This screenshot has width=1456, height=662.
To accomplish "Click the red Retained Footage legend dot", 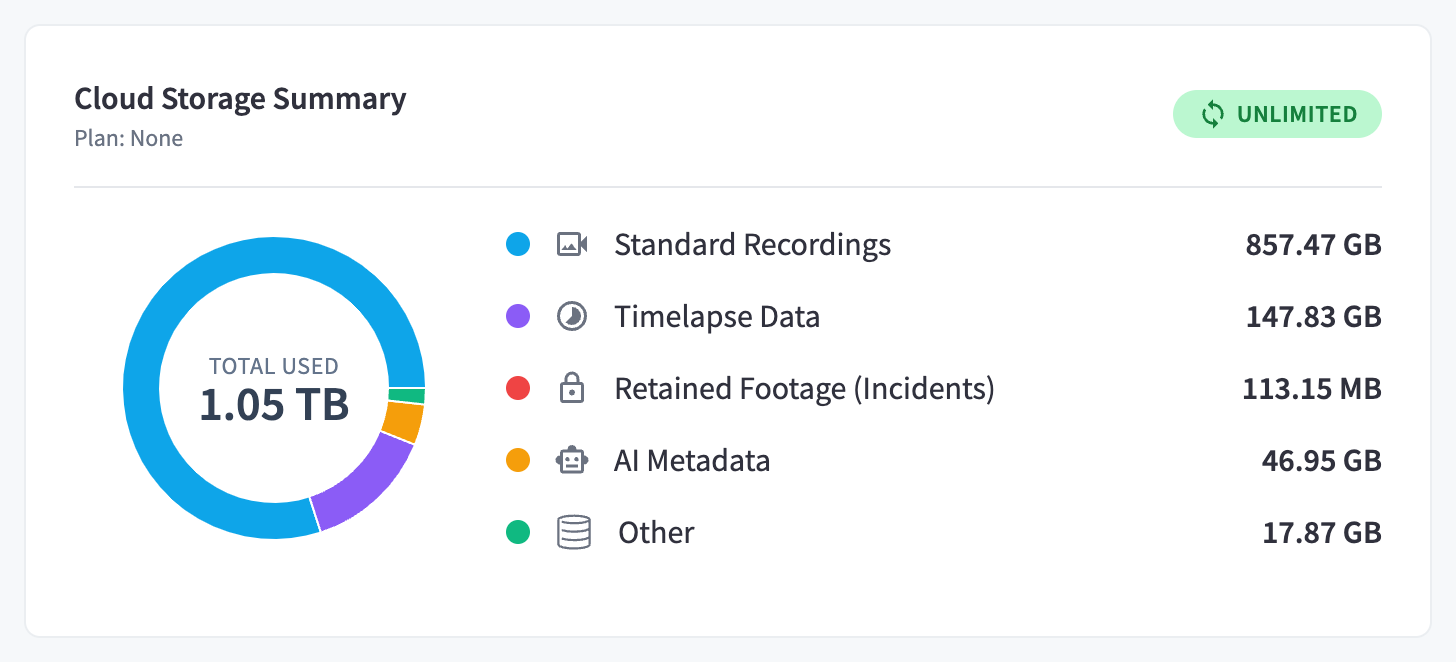I will click(518, 388).
